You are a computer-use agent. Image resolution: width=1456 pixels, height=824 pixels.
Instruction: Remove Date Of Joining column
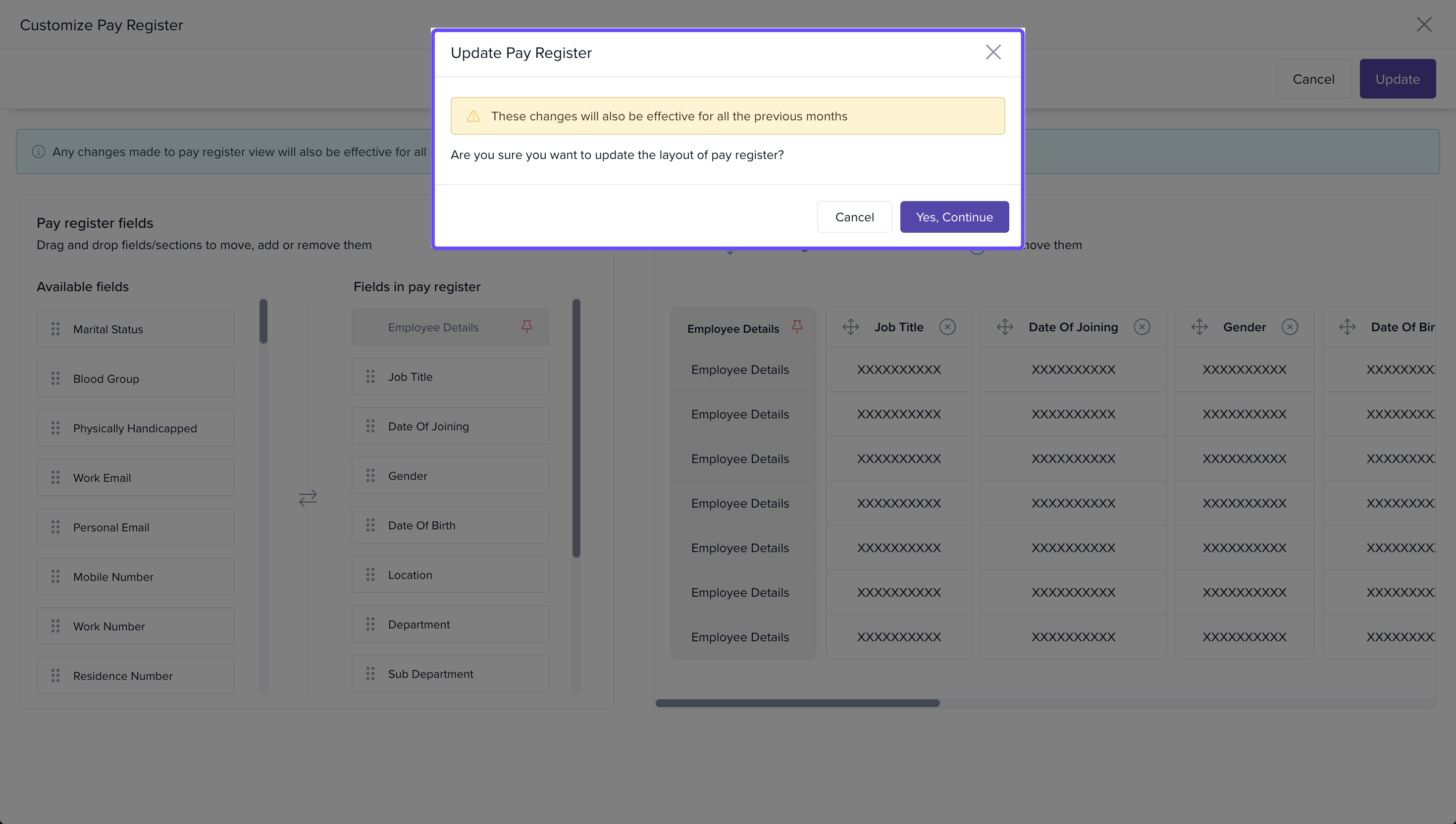pos(1142,326)
